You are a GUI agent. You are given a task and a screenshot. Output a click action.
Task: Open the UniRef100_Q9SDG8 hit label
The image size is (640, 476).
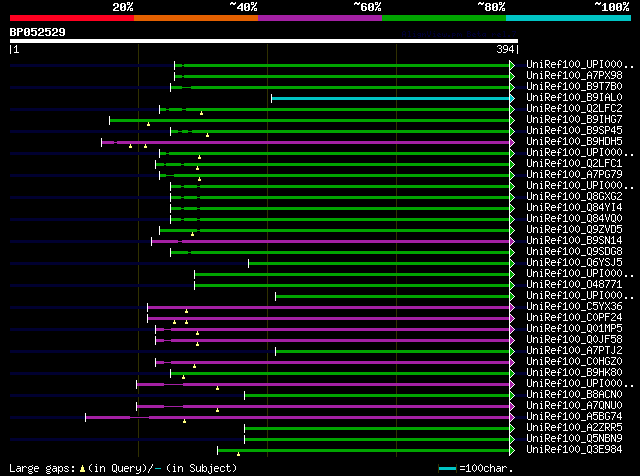[574, 252]
